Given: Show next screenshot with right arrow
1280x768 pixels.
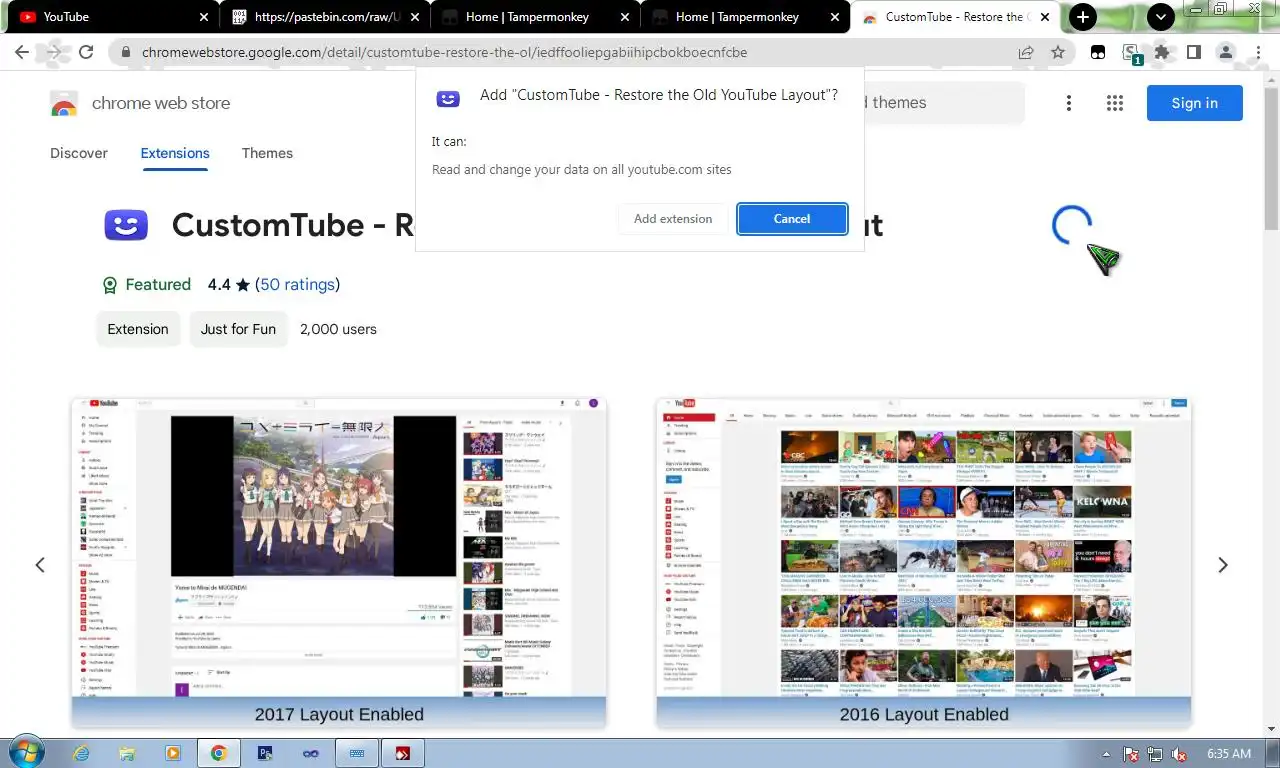Looking at the screenshot, I should click(1222, 565).
